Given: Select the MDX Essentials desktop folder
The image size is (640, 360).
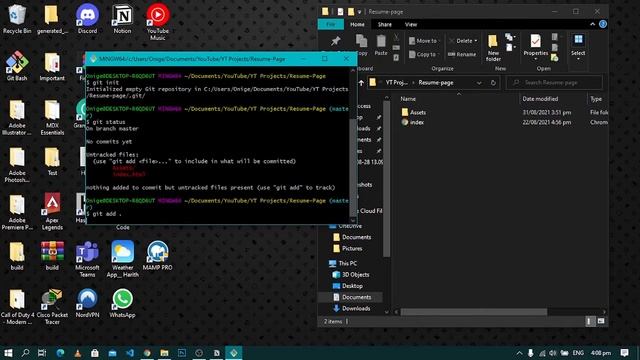Looking at the screenshot, I should [x=52, y=118].
